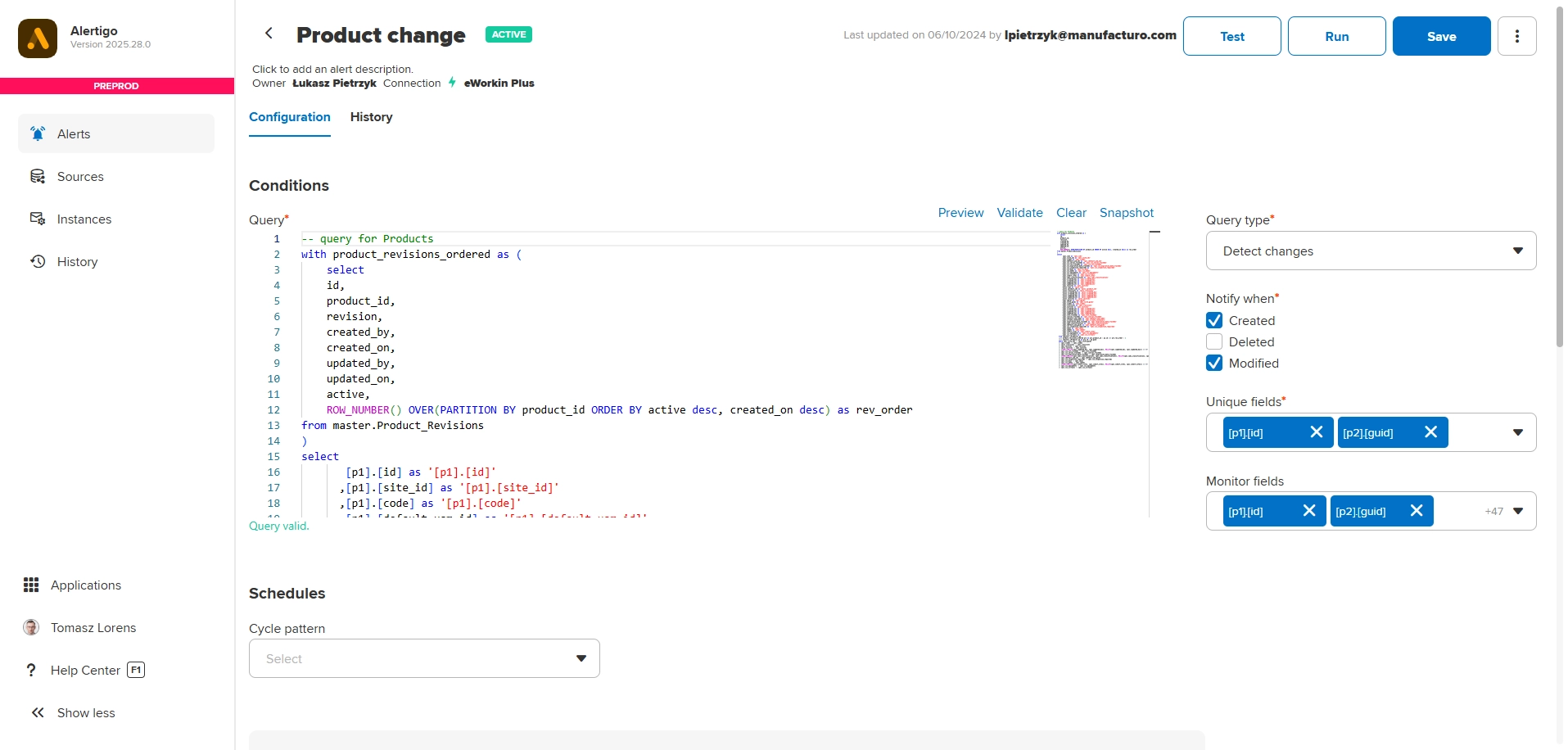Switch to the History tab
Screen dimensions: 1568x750
371,117
